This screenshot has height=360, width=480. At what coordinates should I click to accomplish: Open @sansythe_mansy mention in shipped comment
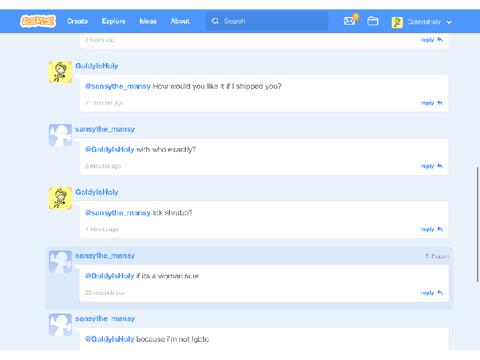click(x=118, y=86)
